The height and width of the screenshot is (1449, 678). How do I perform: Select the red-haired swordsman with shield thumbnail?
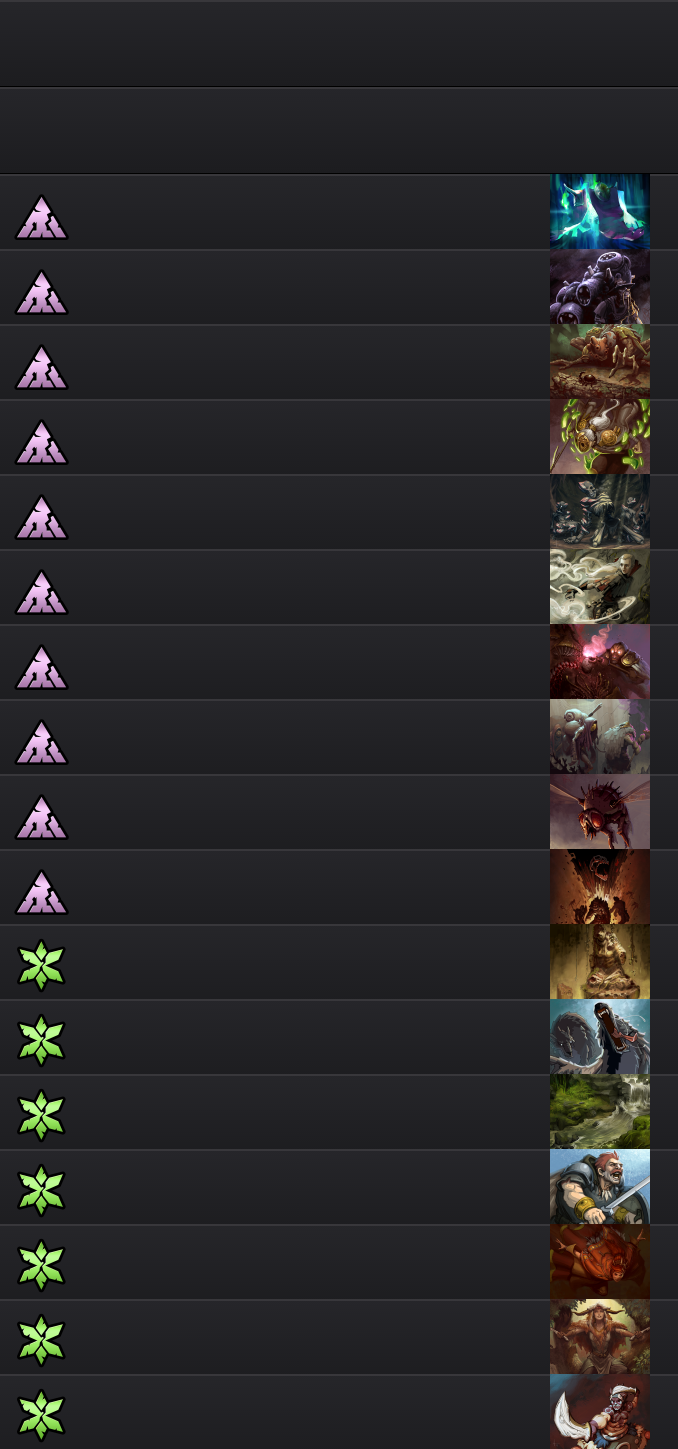click(x=600, y=1187)
